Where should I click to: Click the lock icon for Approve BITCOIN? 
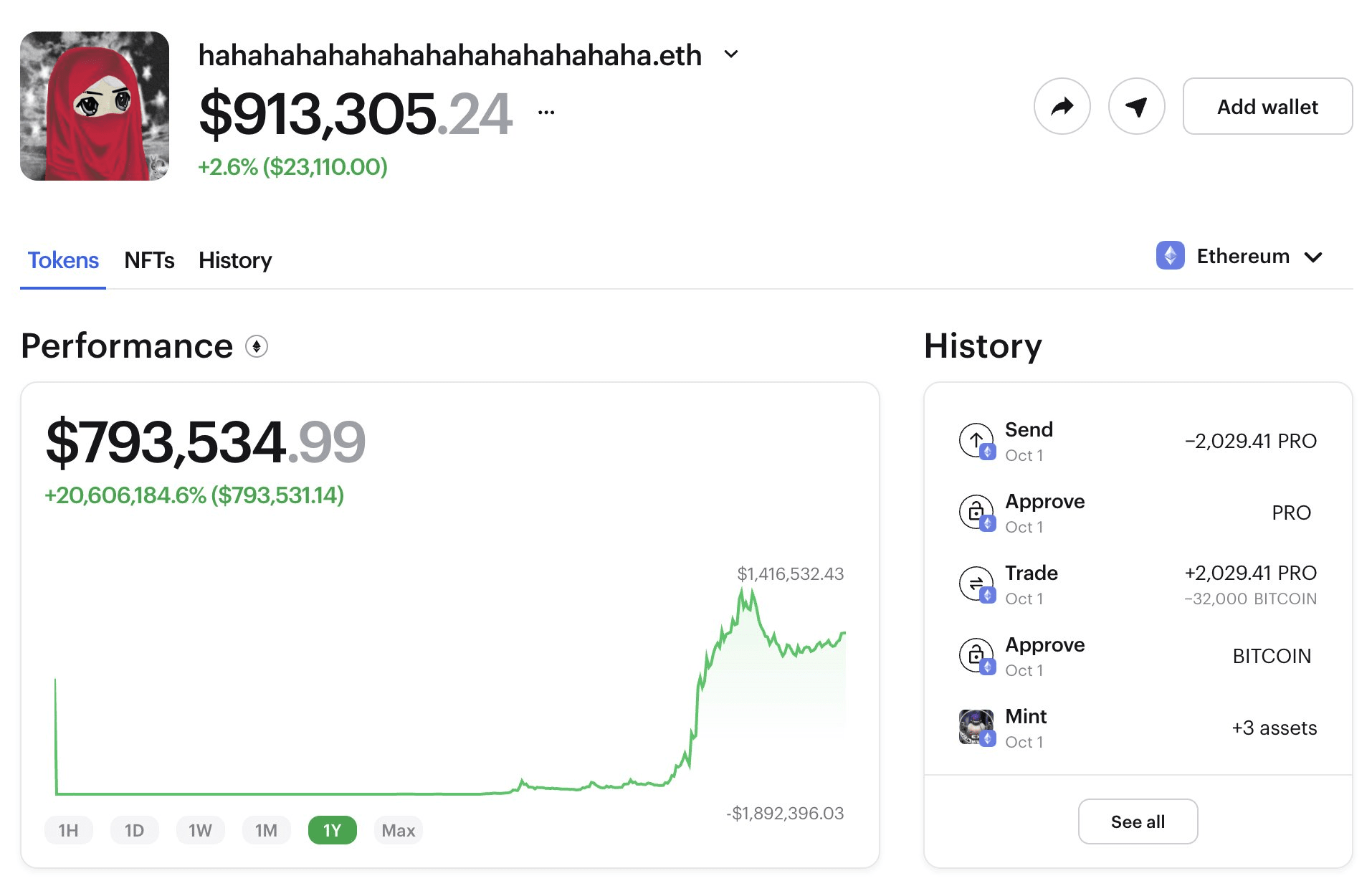click(976, 655)
